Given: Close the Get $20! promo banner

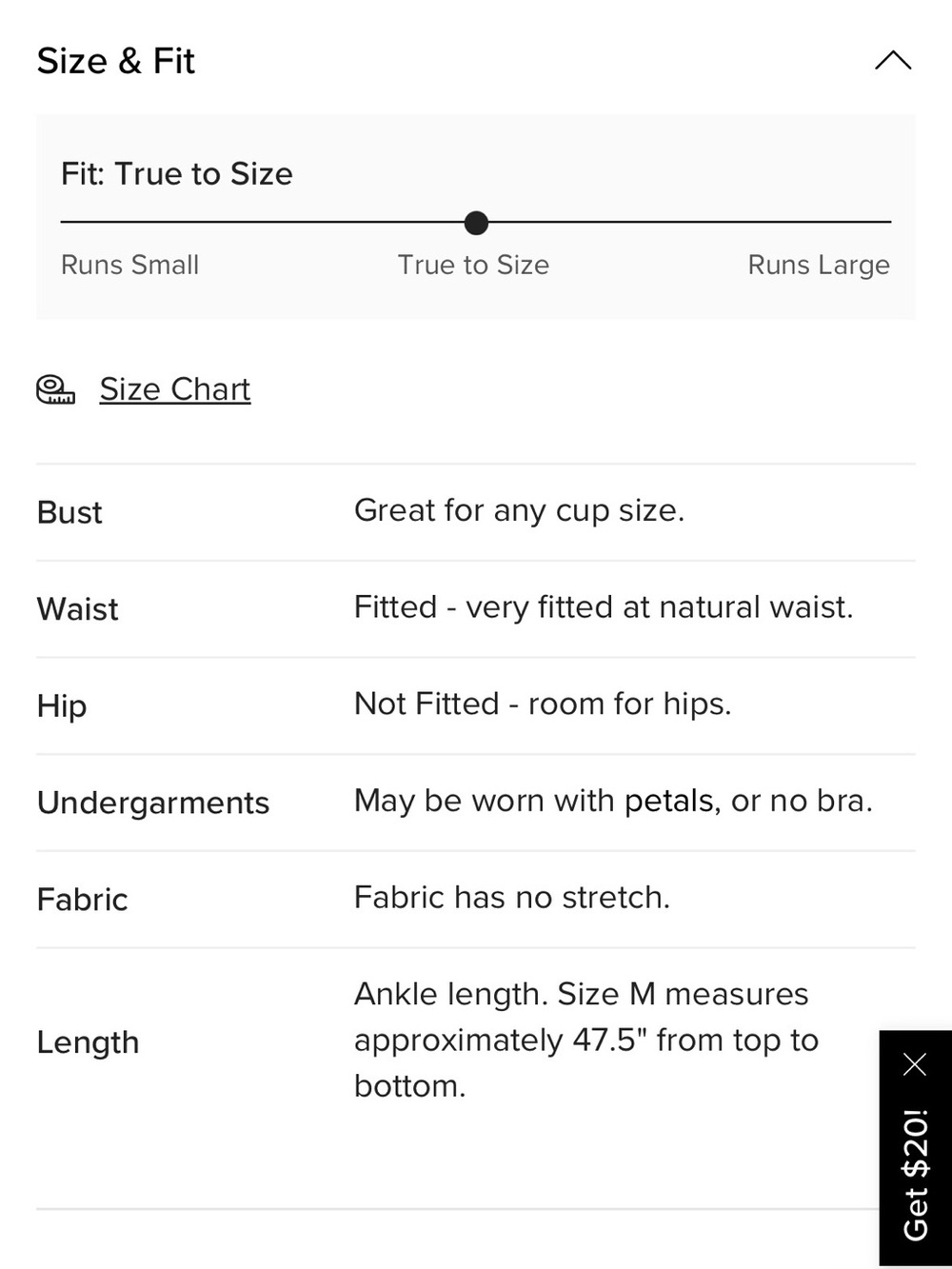Looking at the screenshot, I should pos(915,1063).
